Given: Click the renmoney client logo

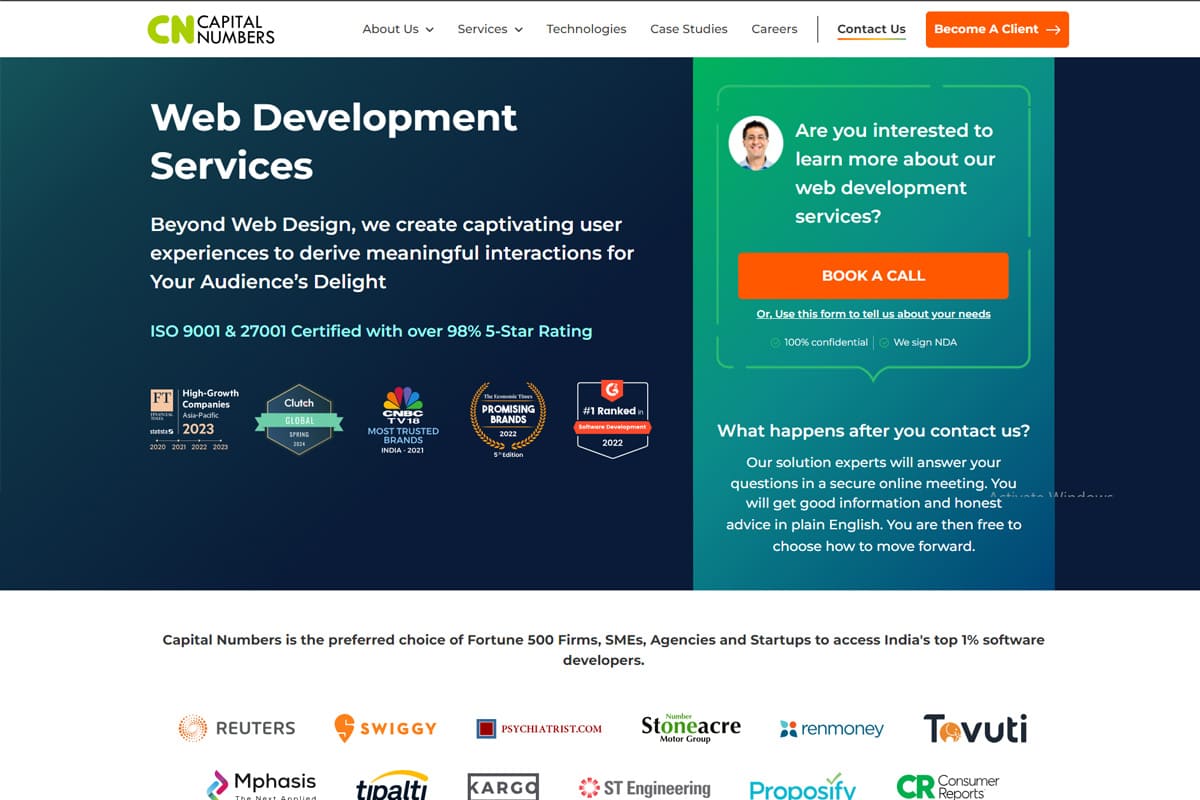Looking at the screenshot, I should [x=832, y=728].
